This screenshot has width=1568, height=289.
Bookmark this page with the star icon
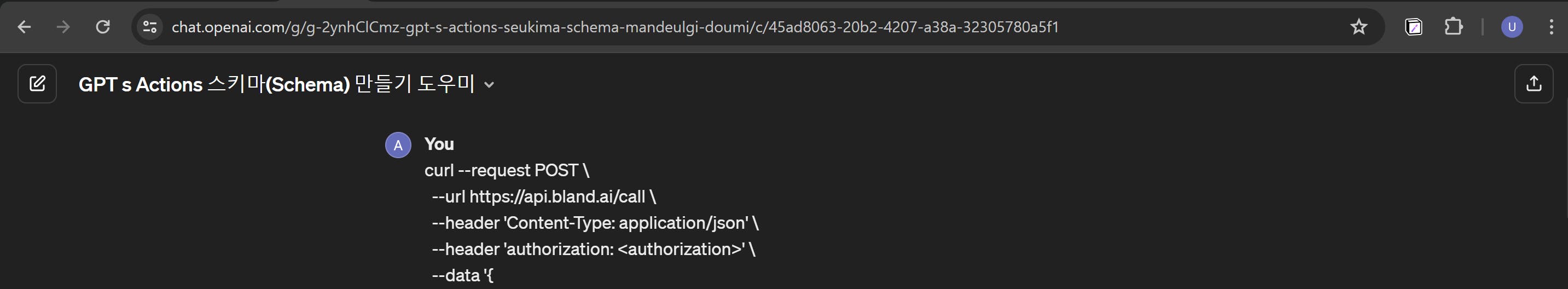(x=1358, y=27)
